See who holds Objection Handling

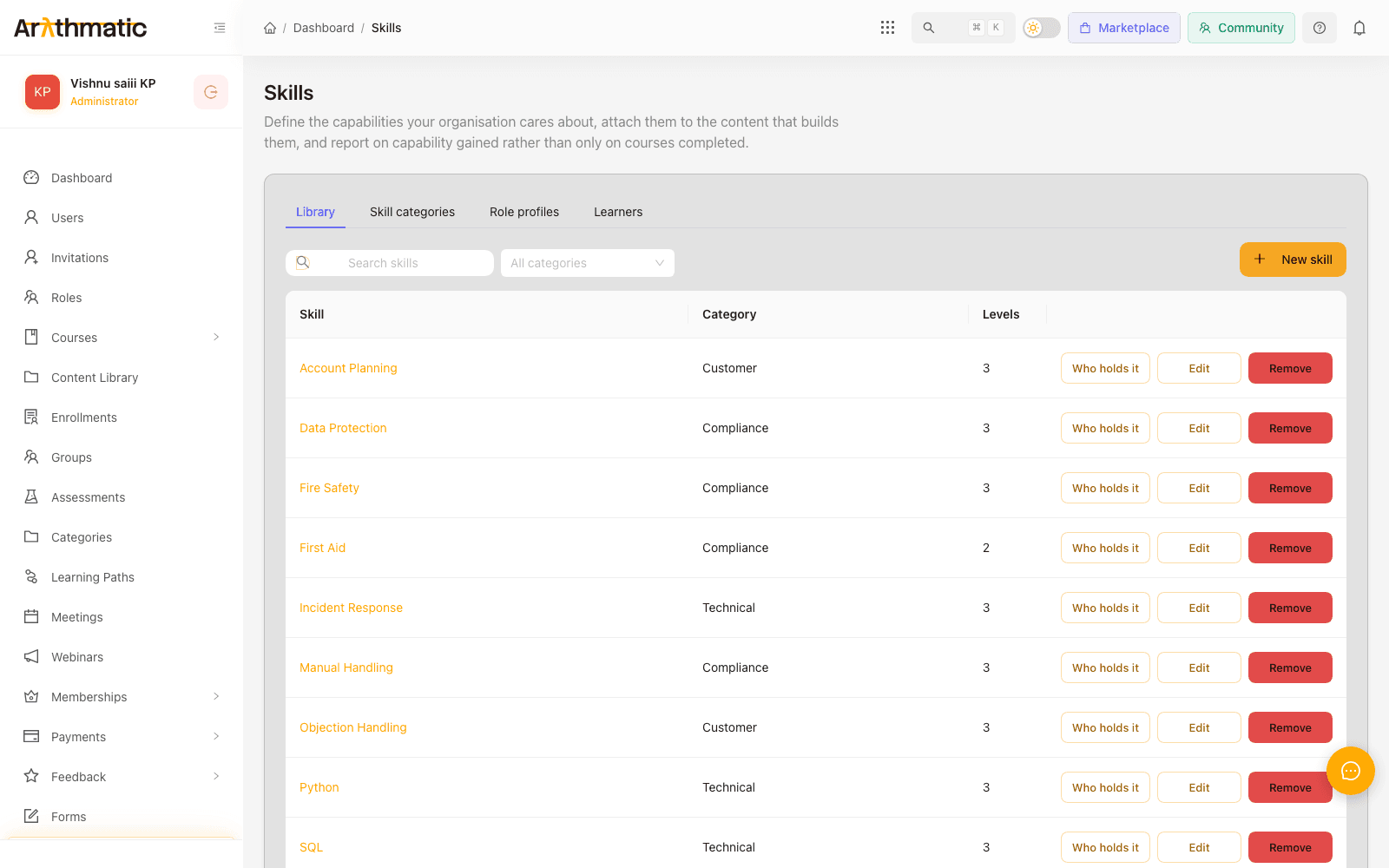coord(1105,727)
